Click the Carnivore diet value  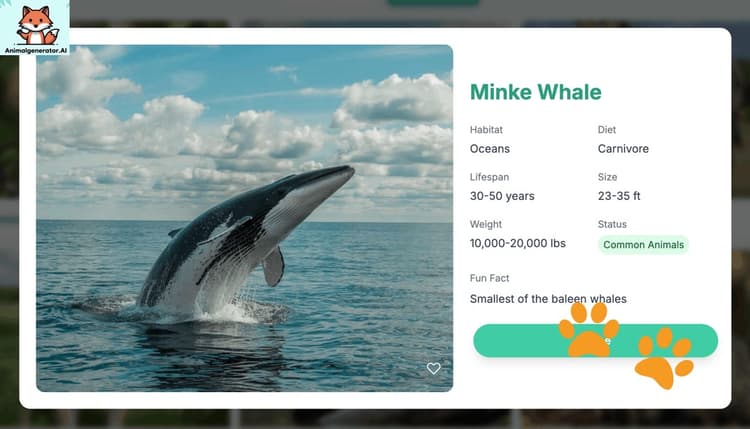[x=623, y=149]
